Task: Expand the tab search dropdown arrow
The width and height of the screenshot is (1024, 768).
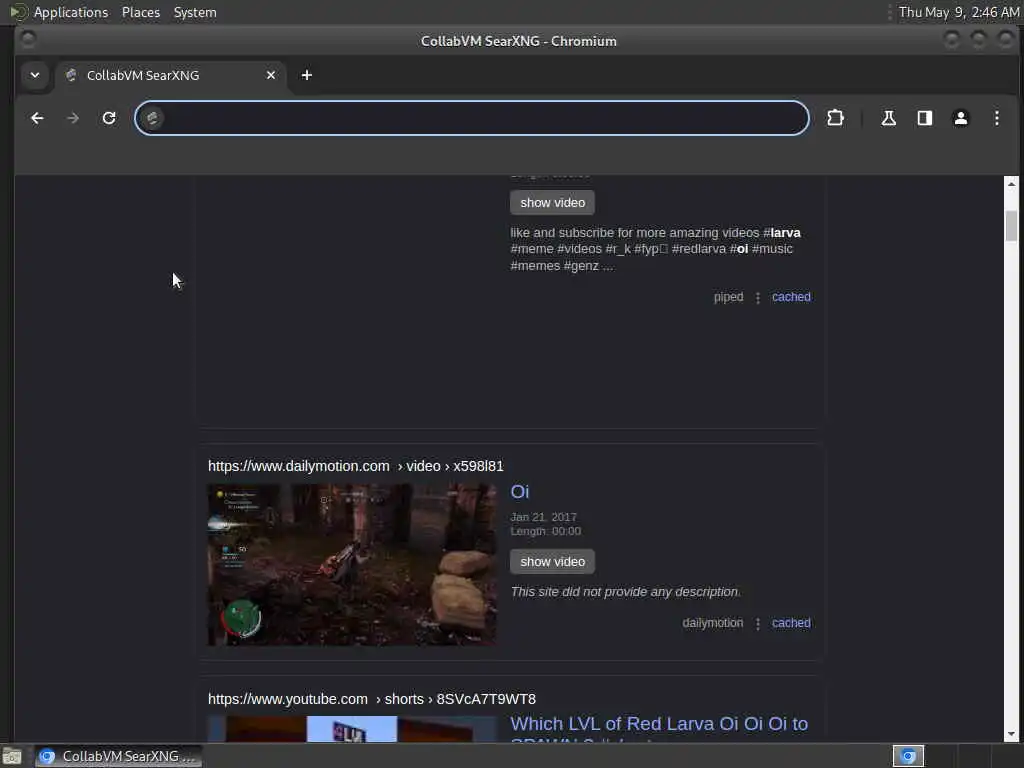Action: tap(35, 75)
